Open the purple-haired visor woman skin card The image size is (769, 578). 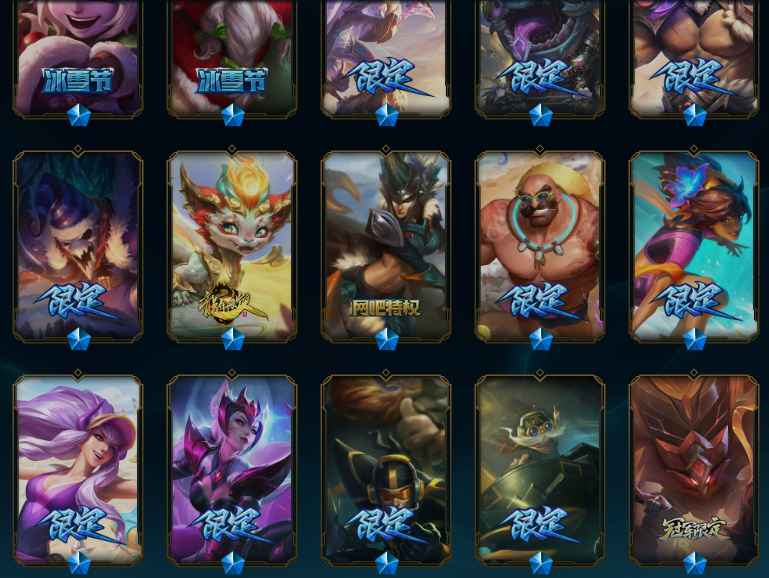[78, 470]
